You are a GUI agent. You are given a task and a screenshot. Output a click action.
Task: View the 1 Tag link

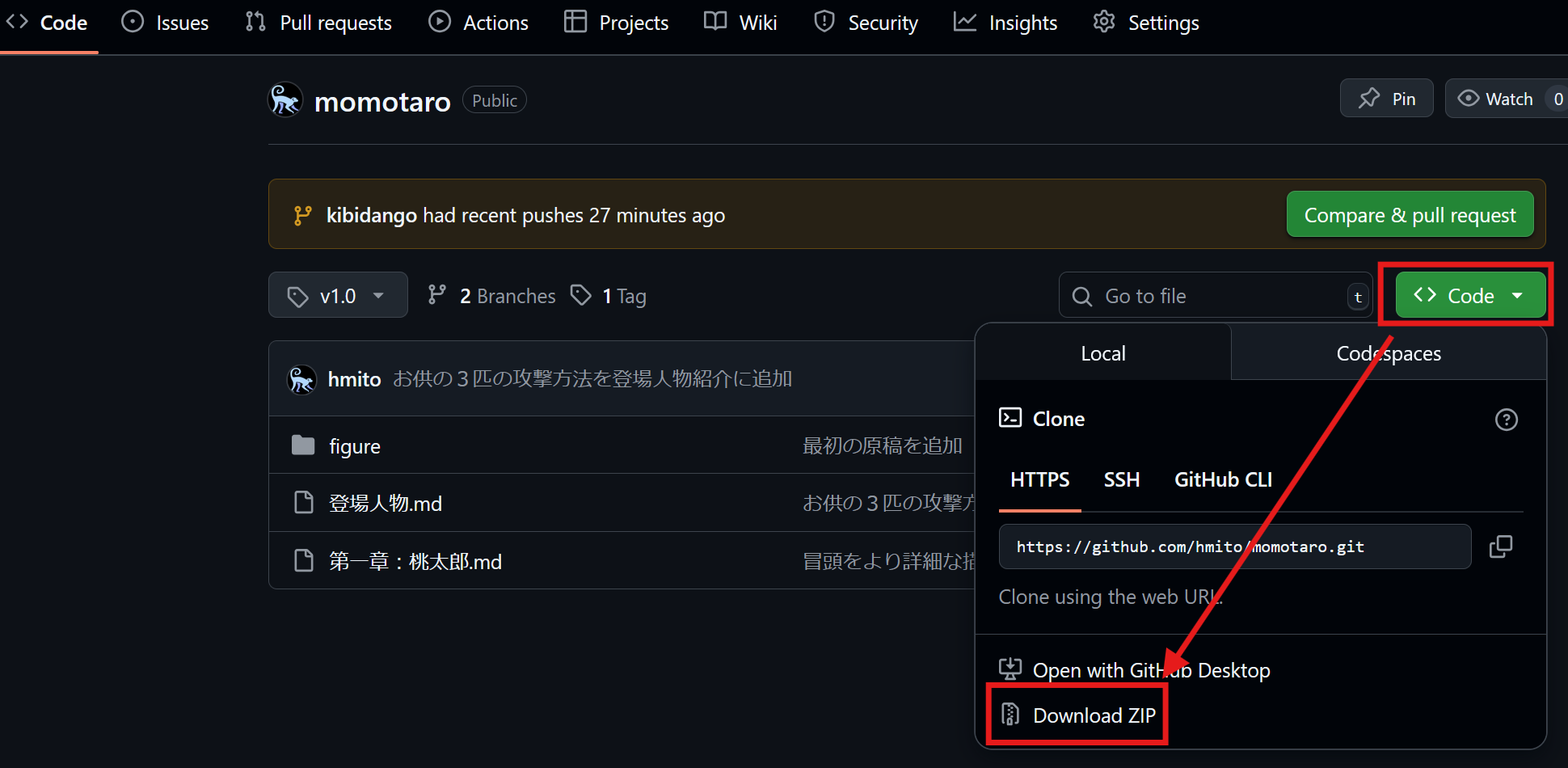[608, 296]
